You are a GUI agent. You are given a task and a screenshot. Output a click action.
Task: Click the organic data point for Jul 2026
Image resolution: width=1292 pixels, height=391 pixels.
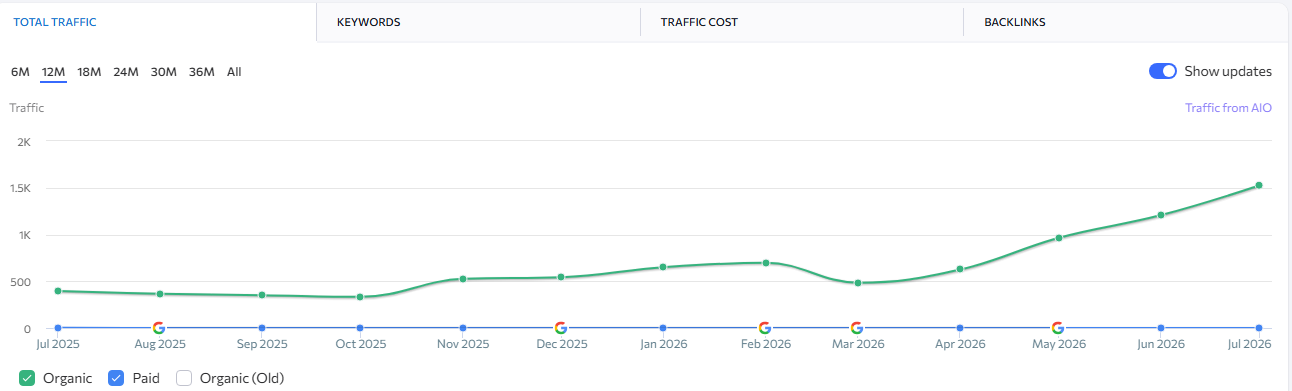[x=1259, y=185]
